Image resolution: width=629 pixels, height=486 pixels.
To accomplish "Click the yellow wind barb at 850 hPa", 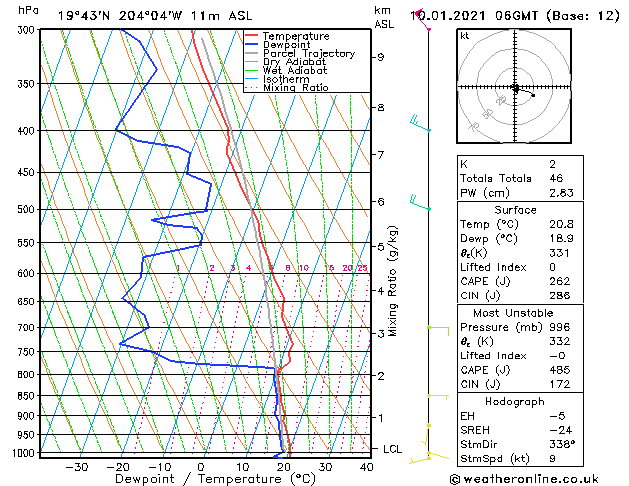I will [x=438, y=397].
